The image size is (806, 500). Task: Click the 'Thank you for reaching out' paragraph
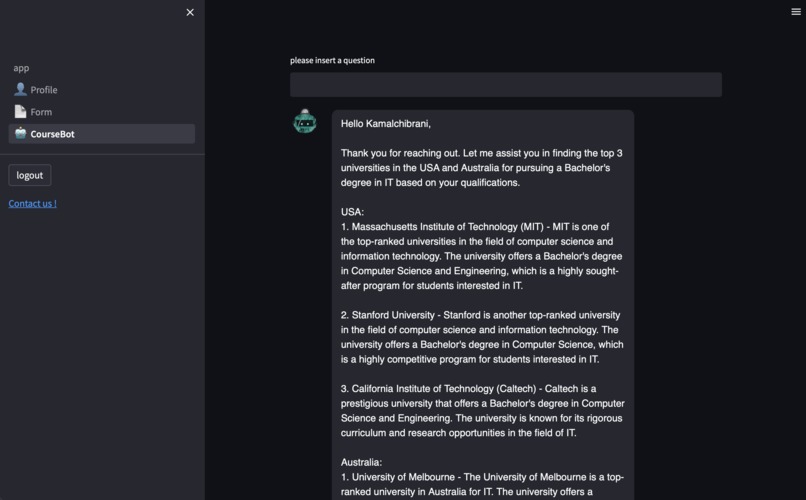(482, 168)
